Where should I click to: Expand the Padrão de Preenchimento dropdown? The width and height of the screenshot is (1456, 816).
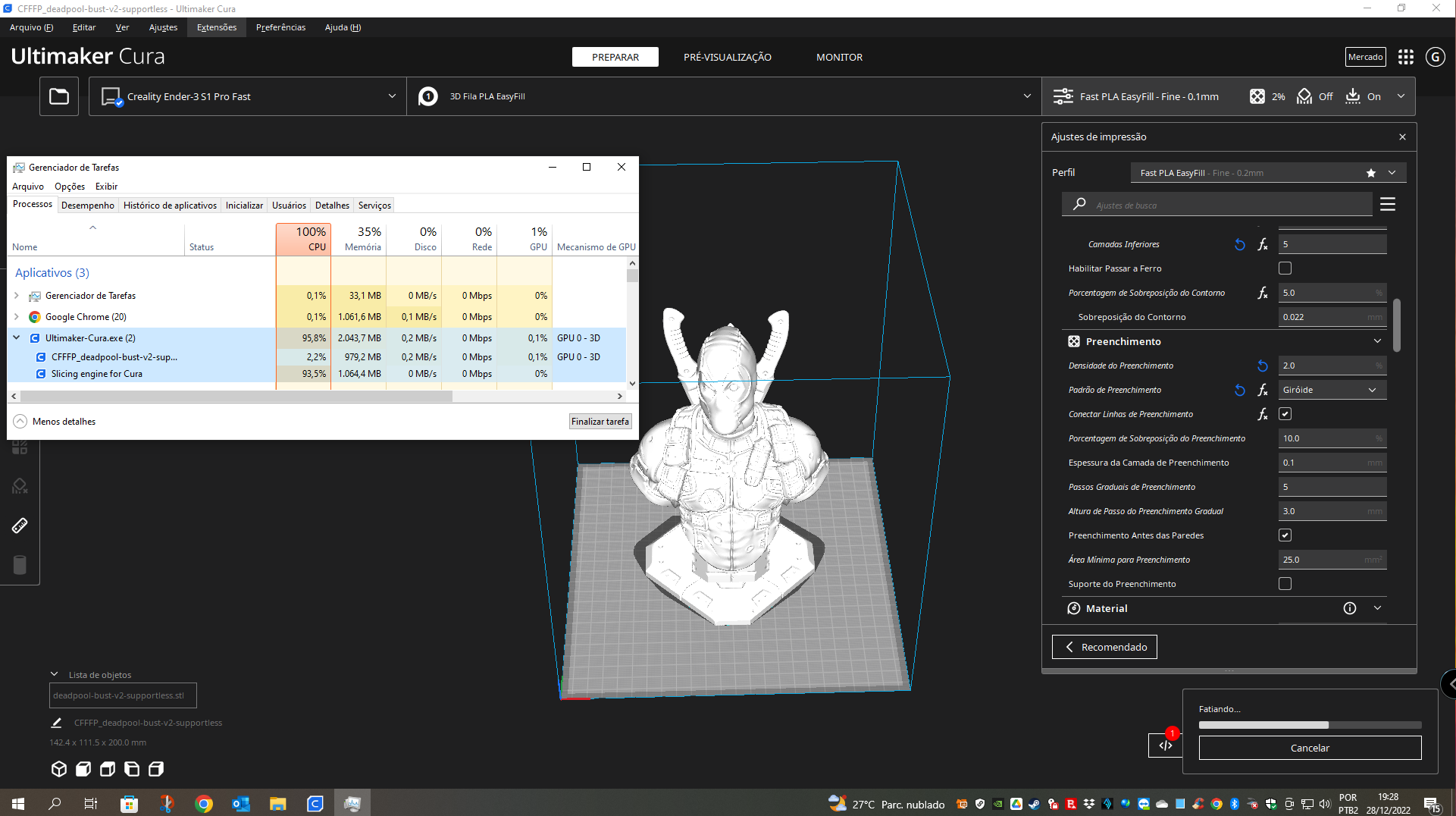click(1372, 390)
